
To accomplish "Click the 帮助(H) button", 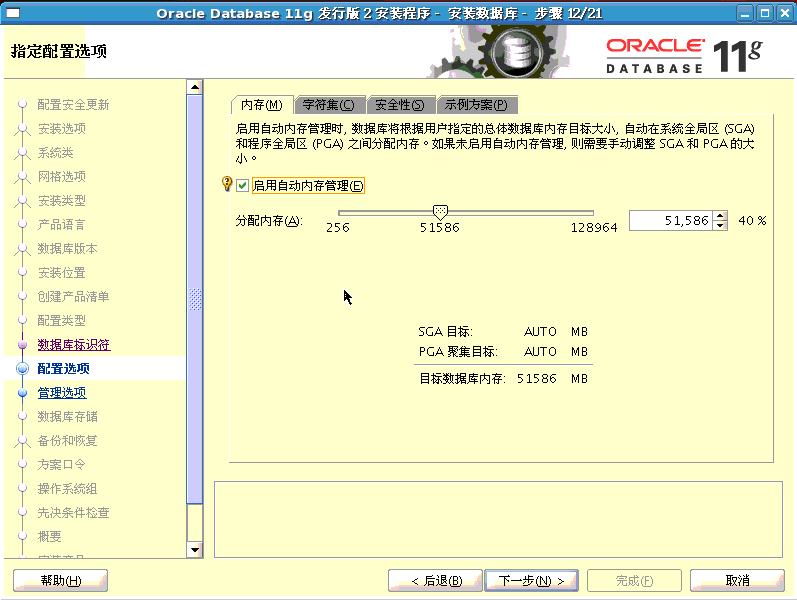I will pos(60,581).
